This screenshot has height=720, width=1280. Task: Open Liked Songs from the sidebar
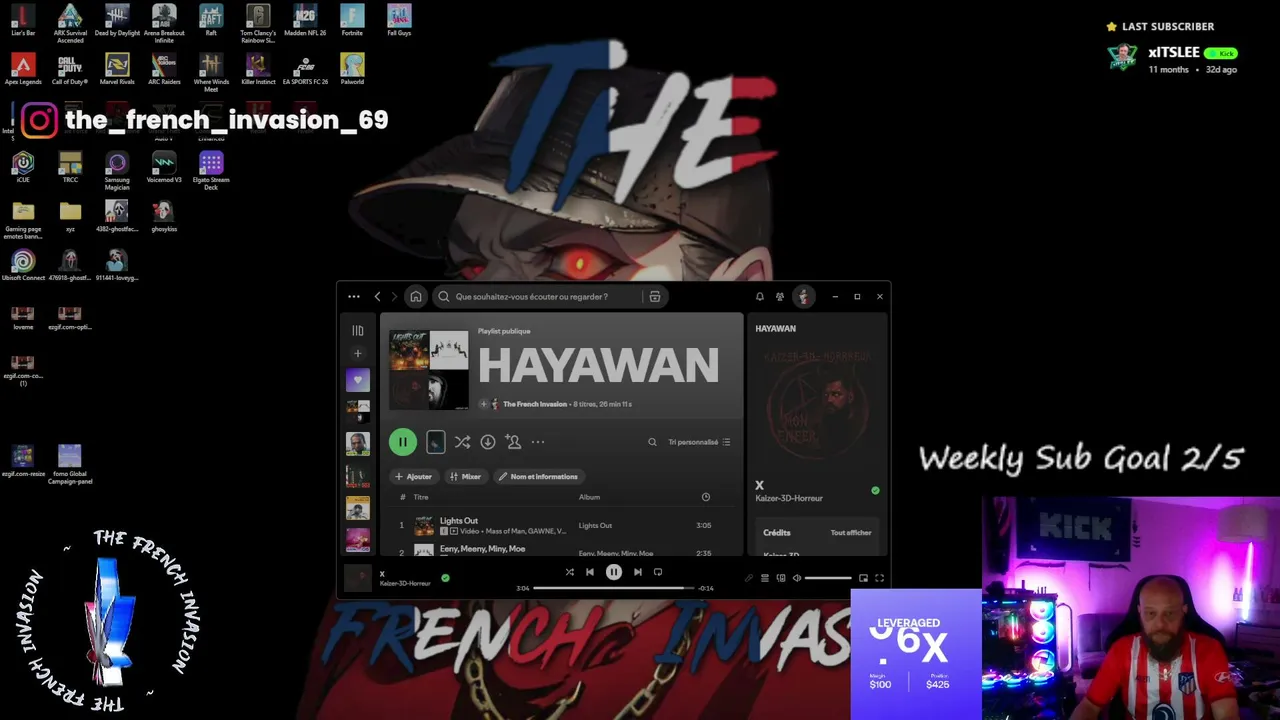click(x=358, y=380)
